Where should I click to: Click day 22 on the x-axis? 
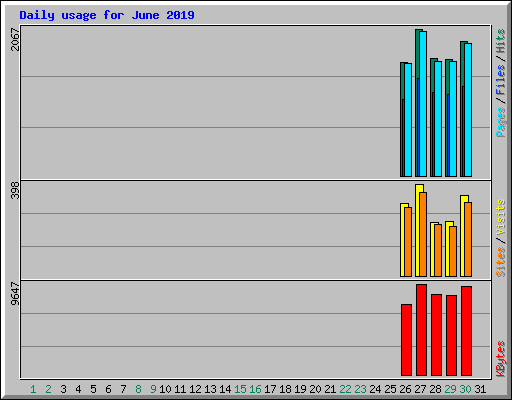345,389
